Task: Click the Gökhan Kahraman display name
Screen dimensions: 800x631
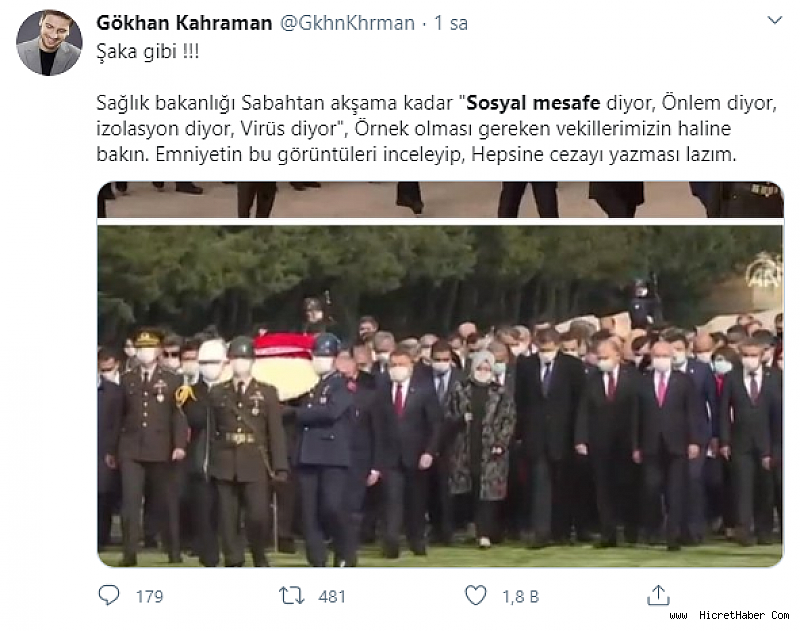Action: (x=184, y=23)
